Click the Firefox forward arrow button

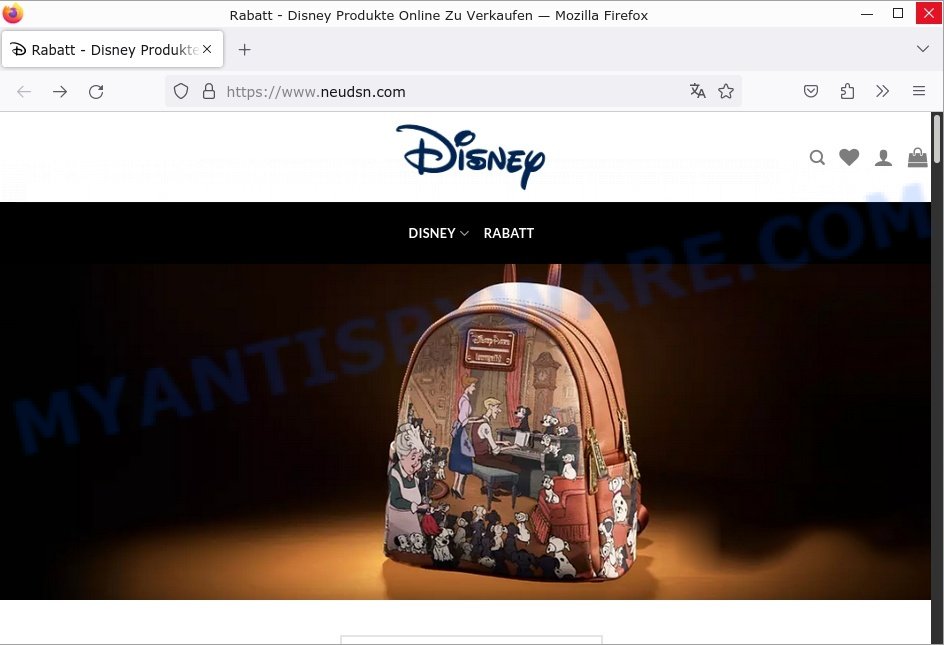[x=60, y=92]
